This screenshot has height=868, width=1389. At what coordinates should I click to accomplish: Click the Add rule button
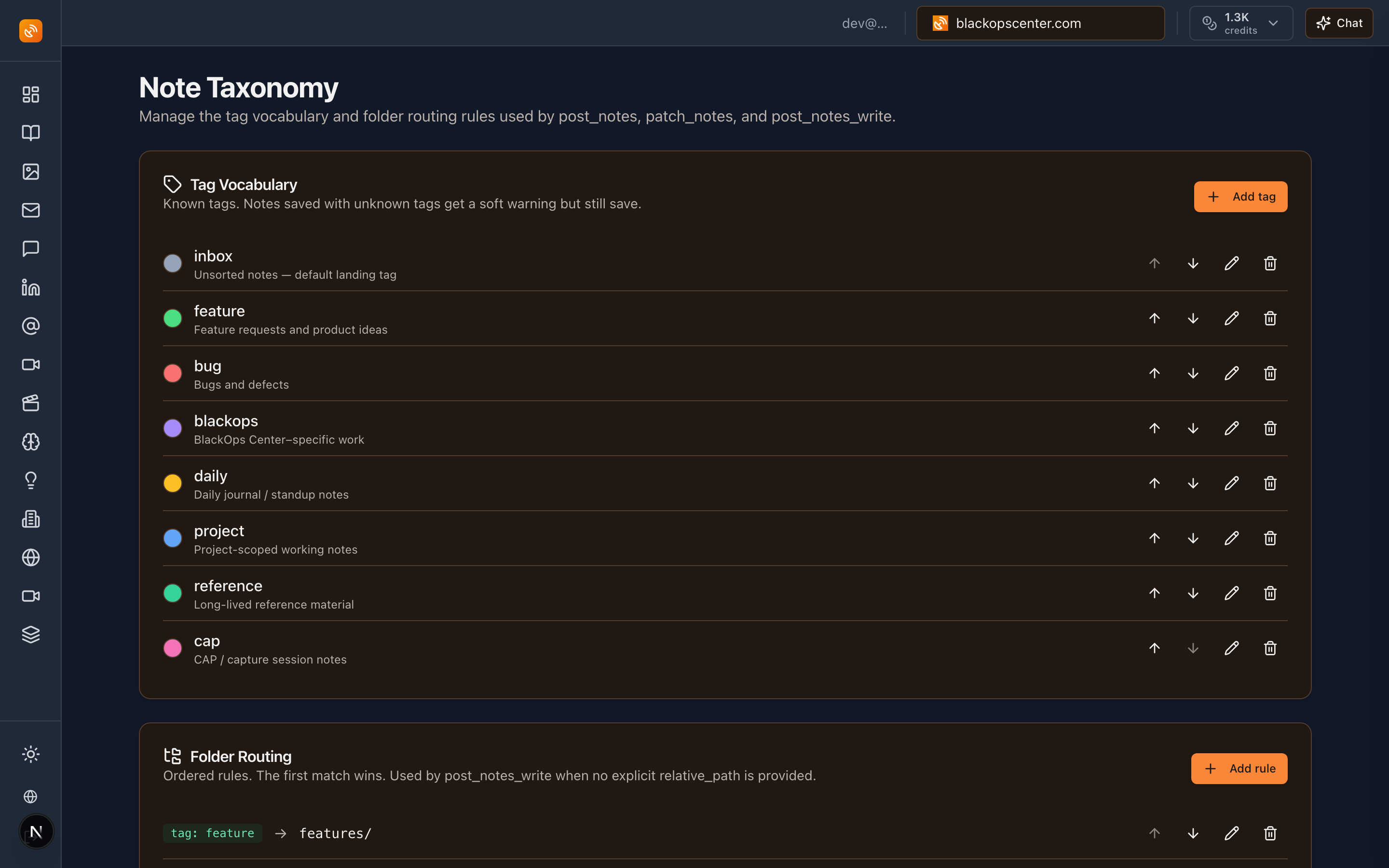pyautogui.click(x=1239, y=769)
